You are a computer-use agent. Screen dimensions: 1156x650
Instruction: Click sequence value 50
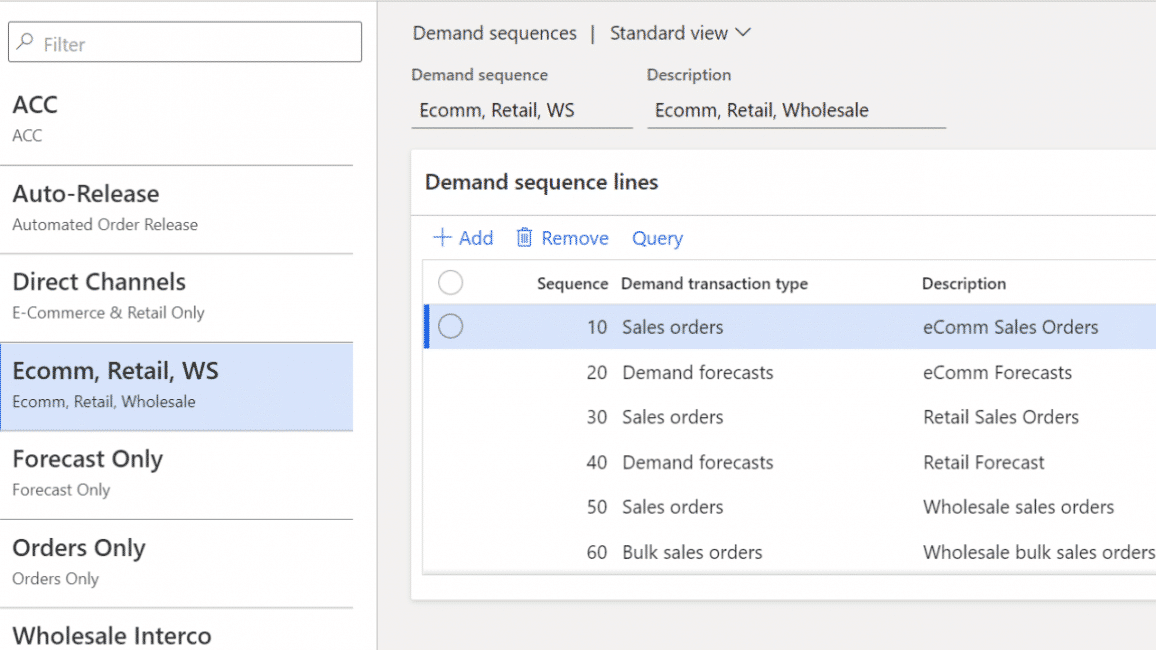[x=597, y=507]
